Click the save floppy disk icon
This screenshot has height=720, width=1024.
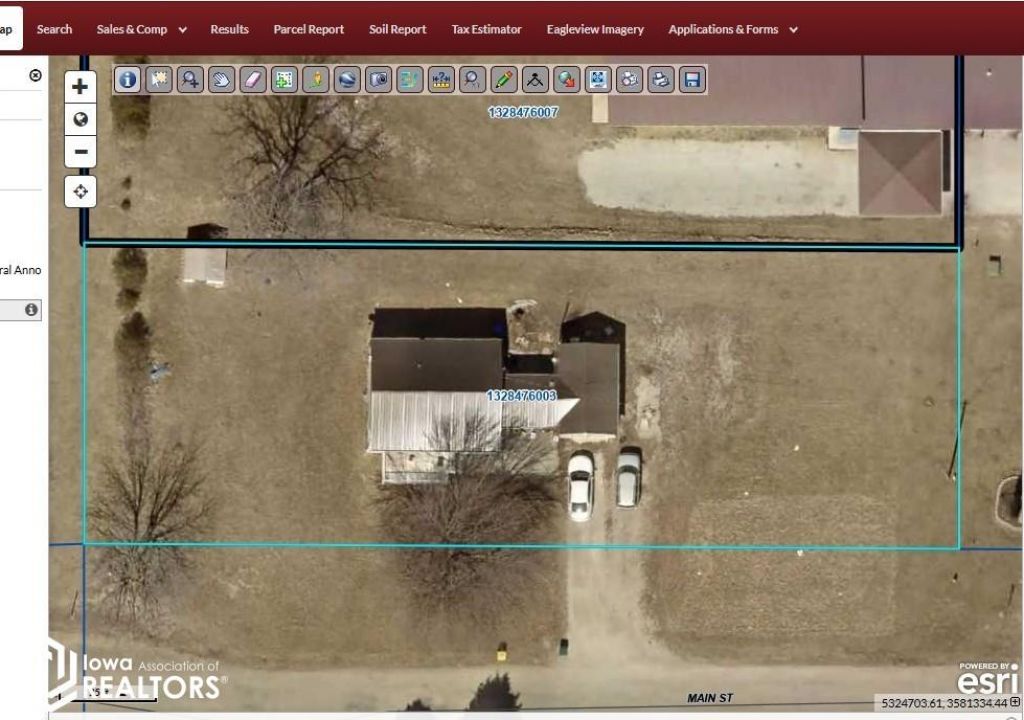pos(691,80)
